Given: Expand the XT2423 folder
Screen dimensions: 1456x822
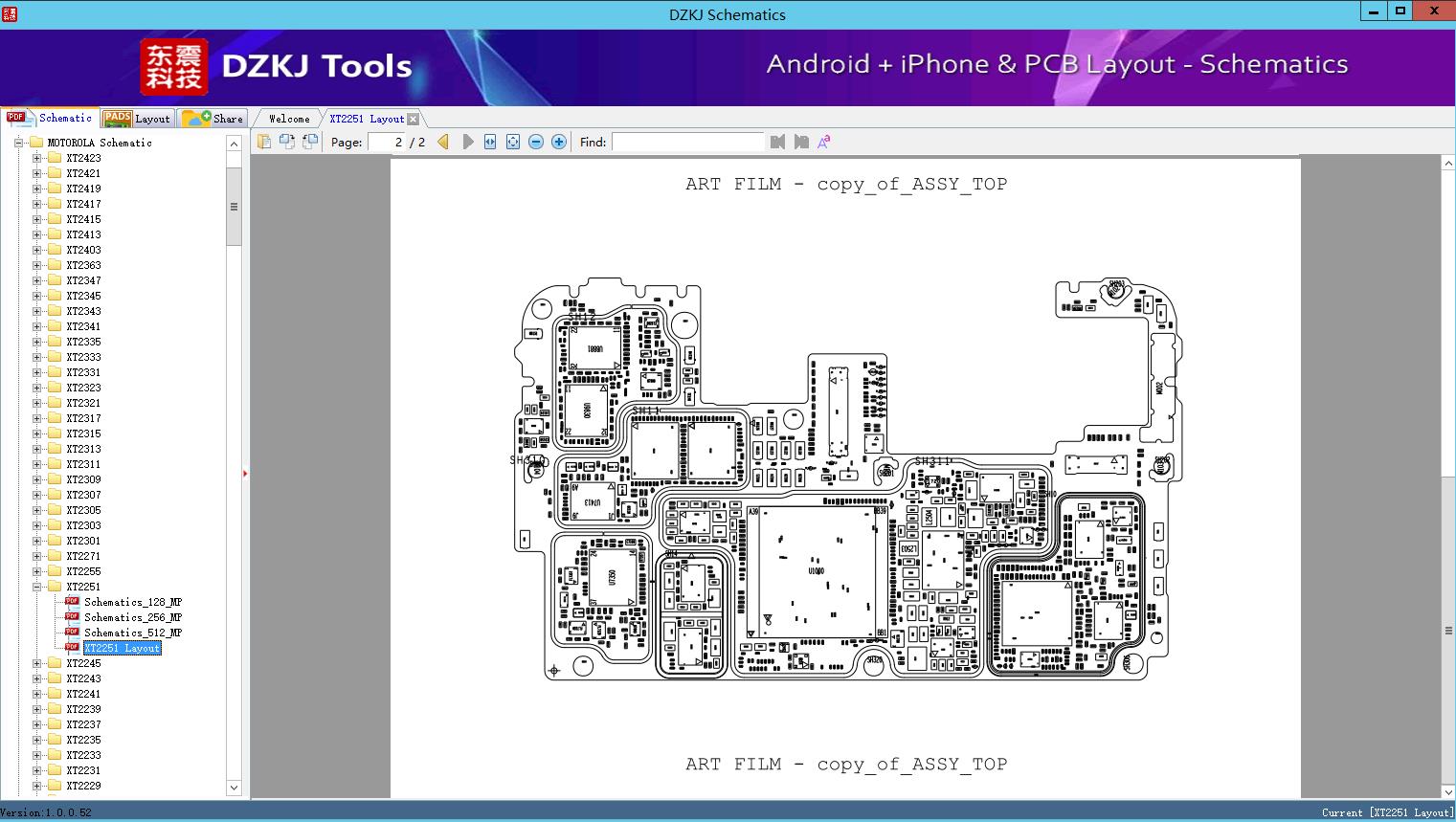Looking at the screenshot, I should point(36,158).
